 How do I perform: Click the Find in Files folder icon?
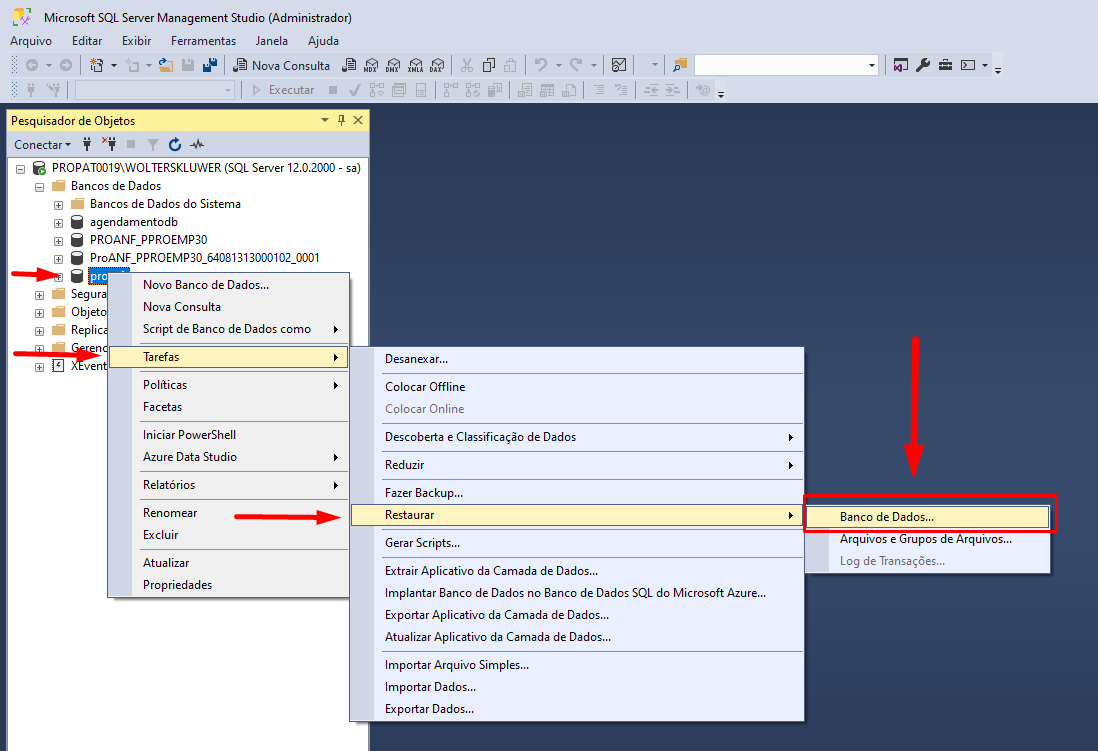679,65
